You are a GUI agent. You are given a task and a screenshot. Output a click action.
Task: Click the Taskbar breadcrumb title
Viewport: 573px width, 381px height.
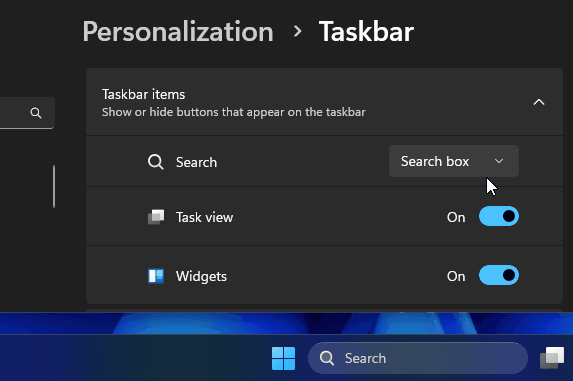(366, 32)
